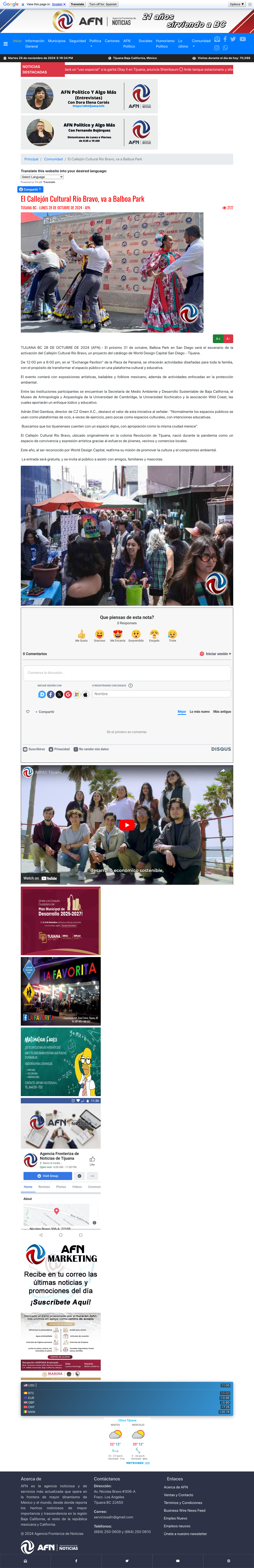
Task: Click the YouTube icon in header
Action: tap(242, 39)
